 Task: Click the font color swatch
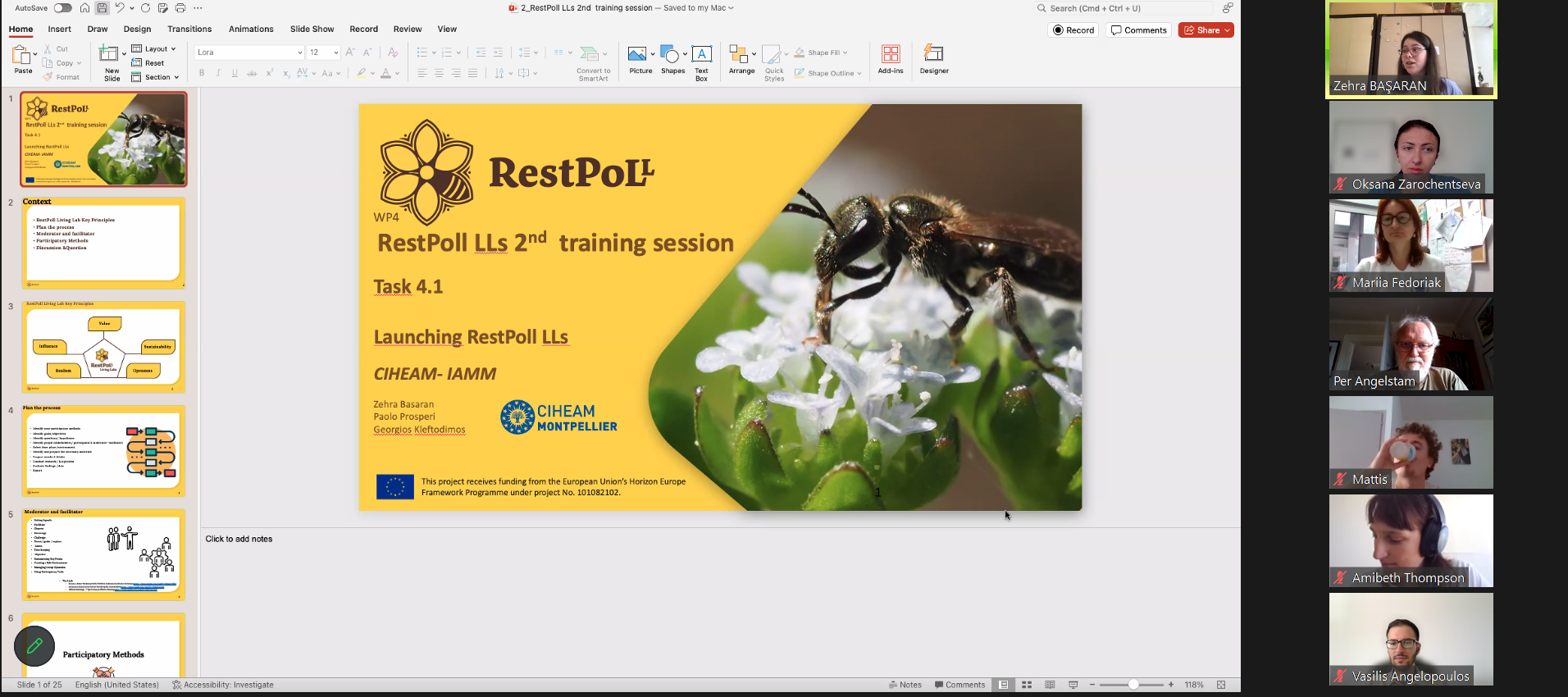(x=385, y=73)
